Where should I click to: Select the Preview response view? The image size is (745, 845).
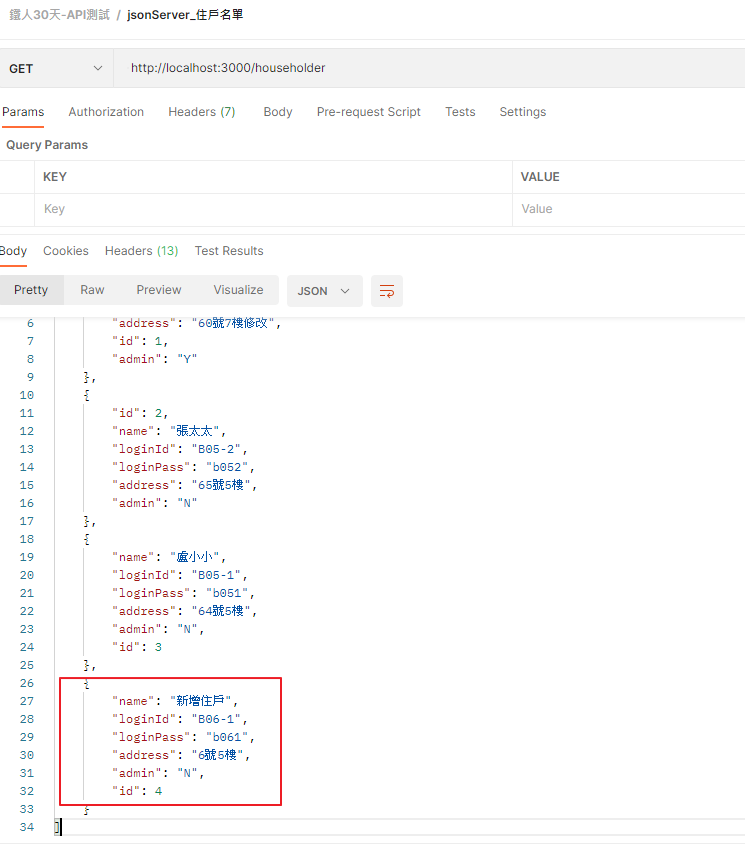tap(159, 290)
